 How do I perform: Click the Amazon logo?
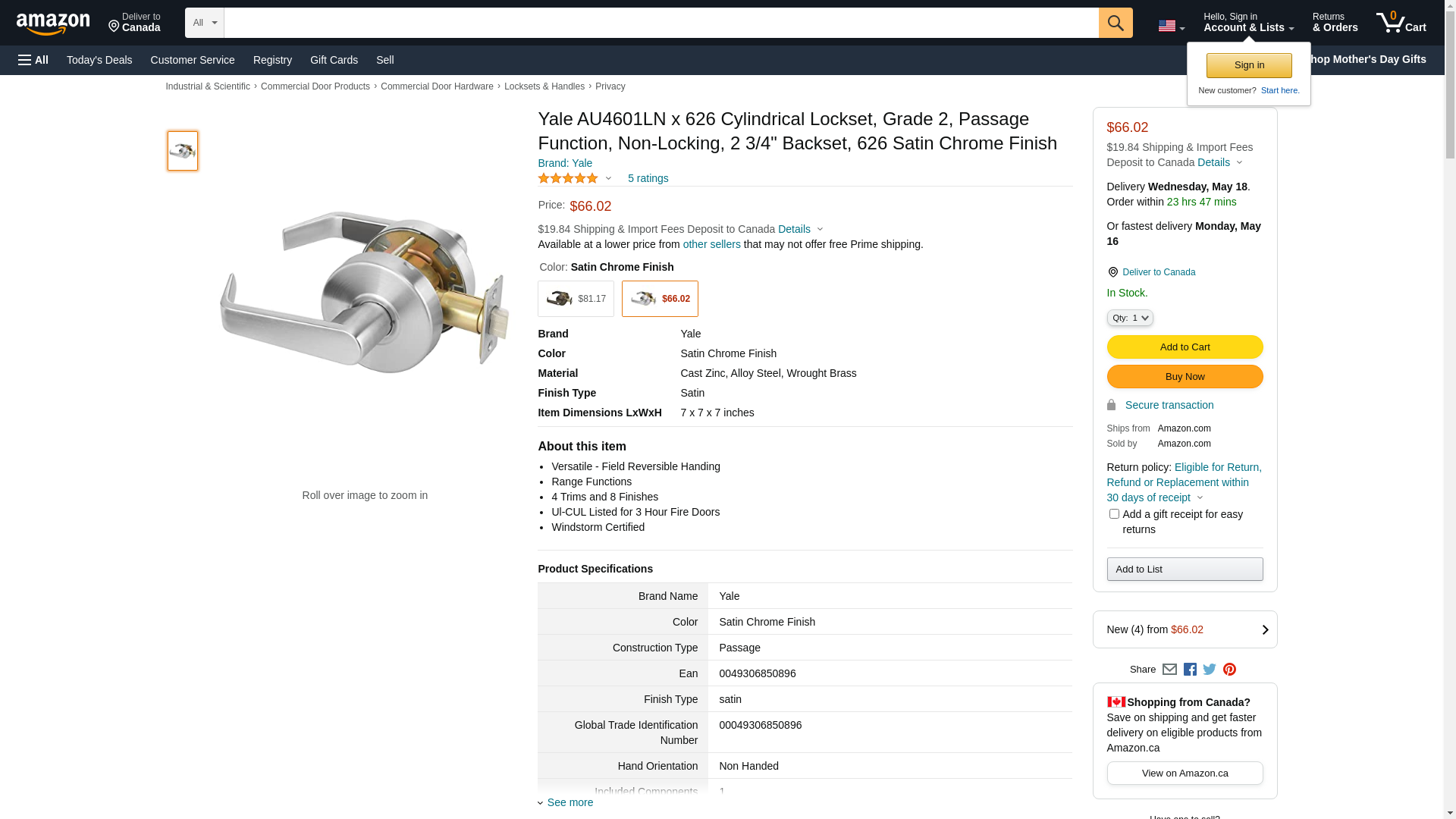tap(53, 24)
